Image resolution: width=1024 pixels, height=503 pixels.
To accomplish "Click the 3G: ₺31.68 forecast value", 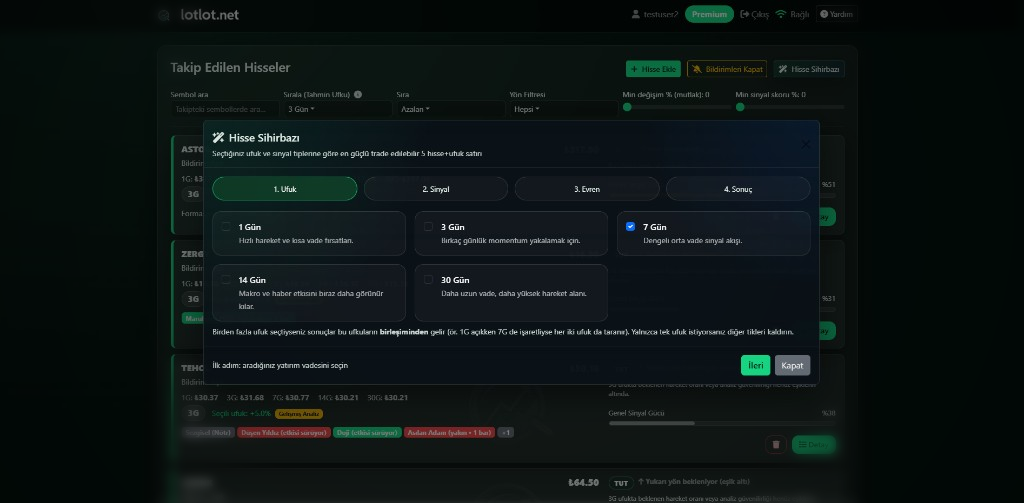I will pyautogui.click(x=245, y=397).
